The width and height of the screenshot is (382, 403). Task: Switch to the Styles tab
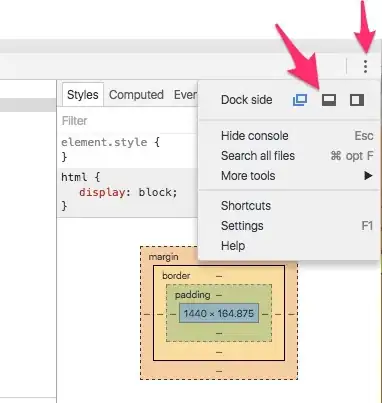(x=83, y=95)
